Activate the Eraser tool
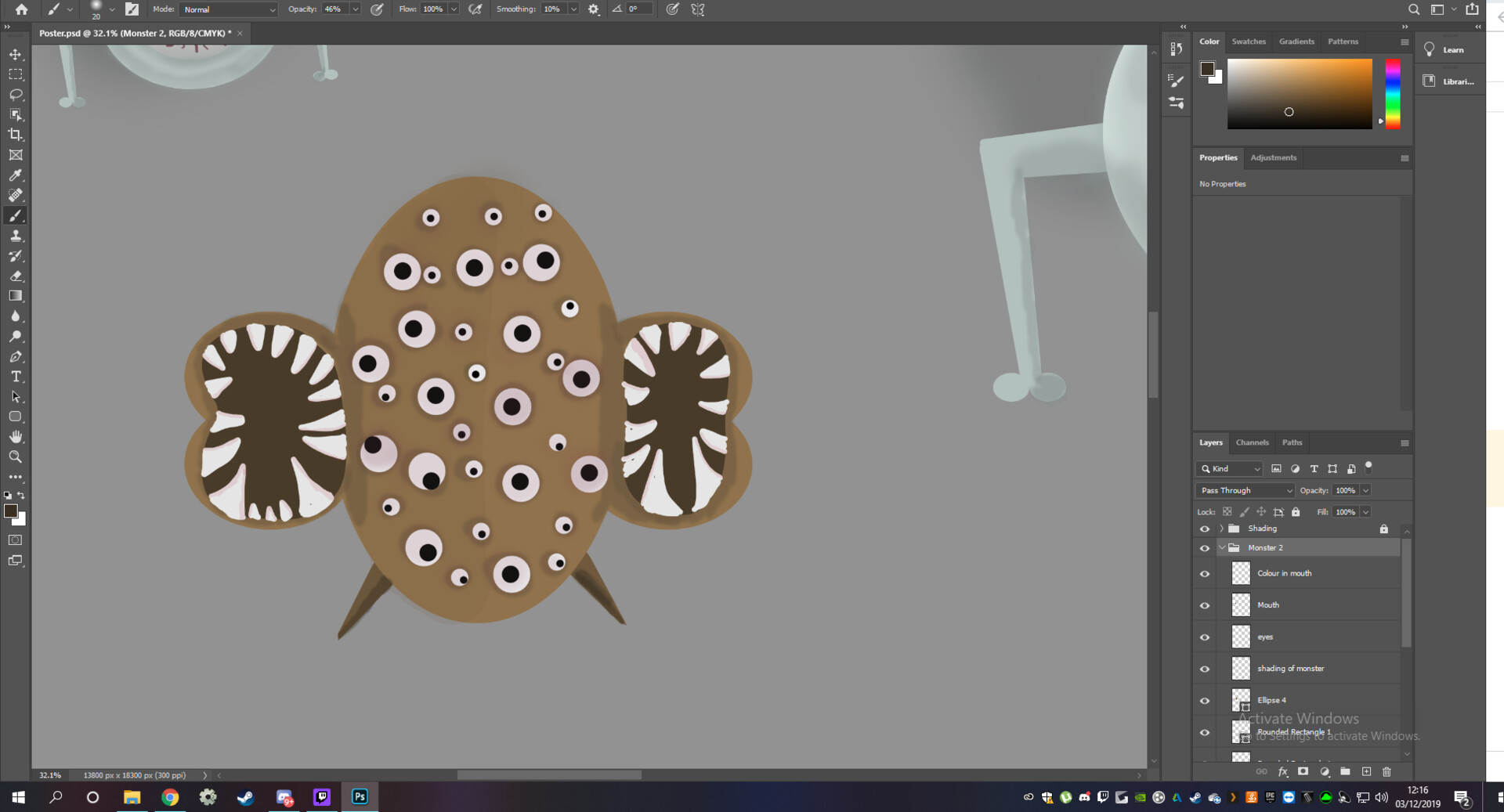This screenshot has height=812, width=1504. (x=16, y=276)
